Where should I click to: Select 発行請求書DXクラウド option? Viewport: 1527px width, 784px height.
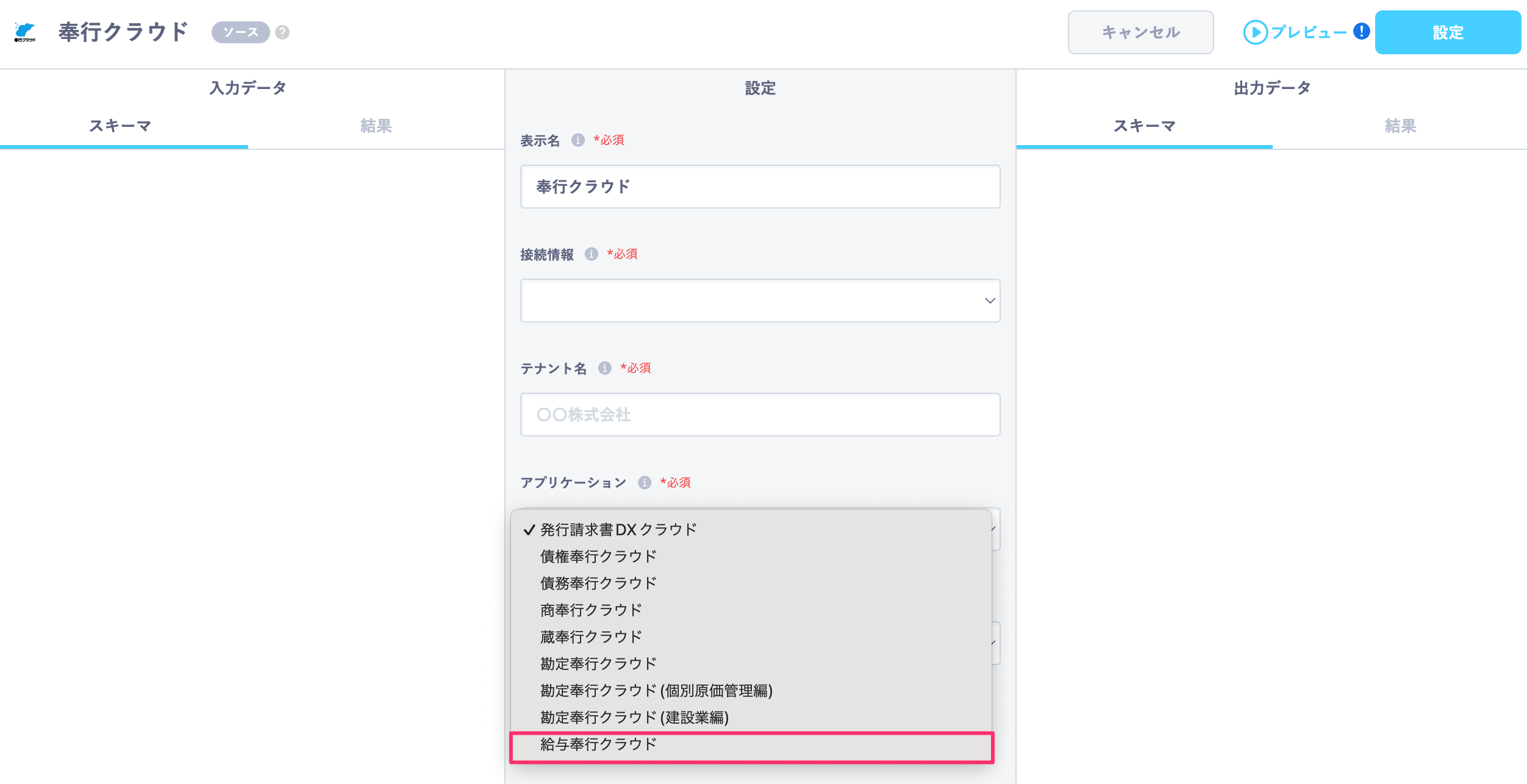coord(751,530)
